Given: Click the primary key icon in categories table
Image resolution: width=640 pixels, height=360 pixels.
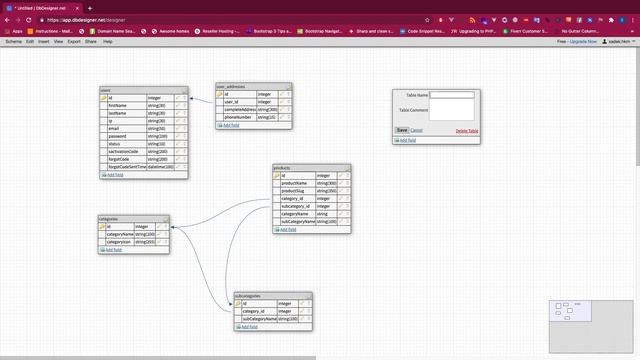Looking at the screenshot, I should (102, 227).
